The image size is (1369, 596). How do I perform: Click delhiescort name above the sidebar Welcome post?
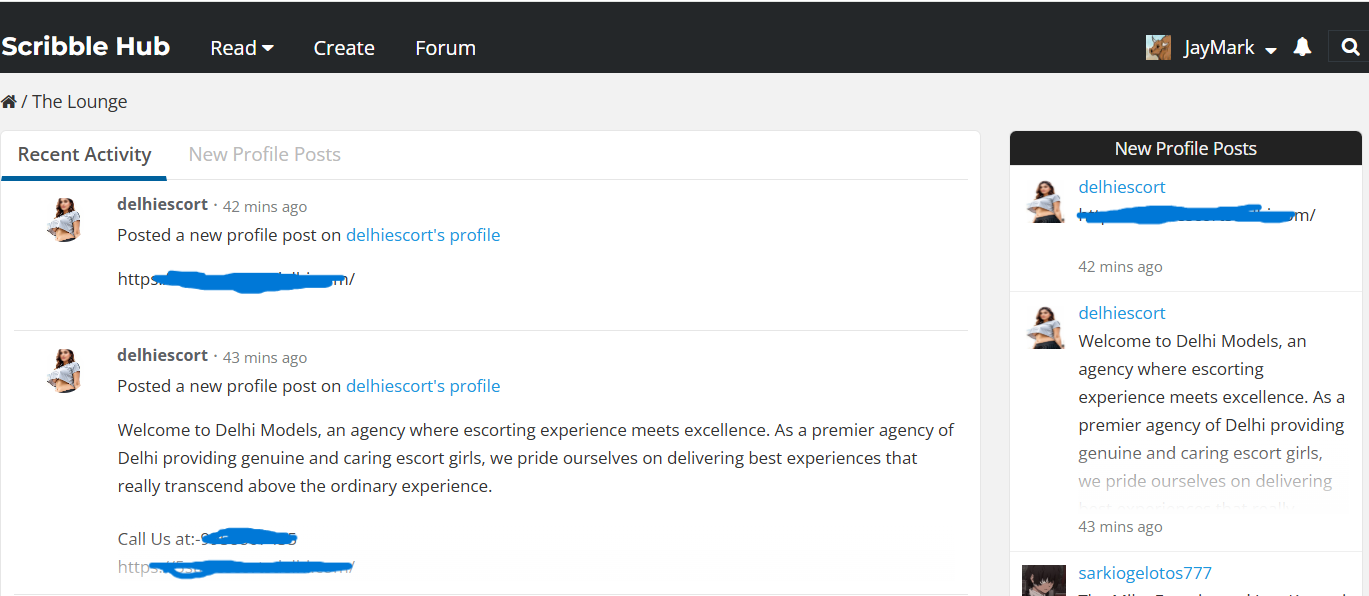coord(1121,313)
